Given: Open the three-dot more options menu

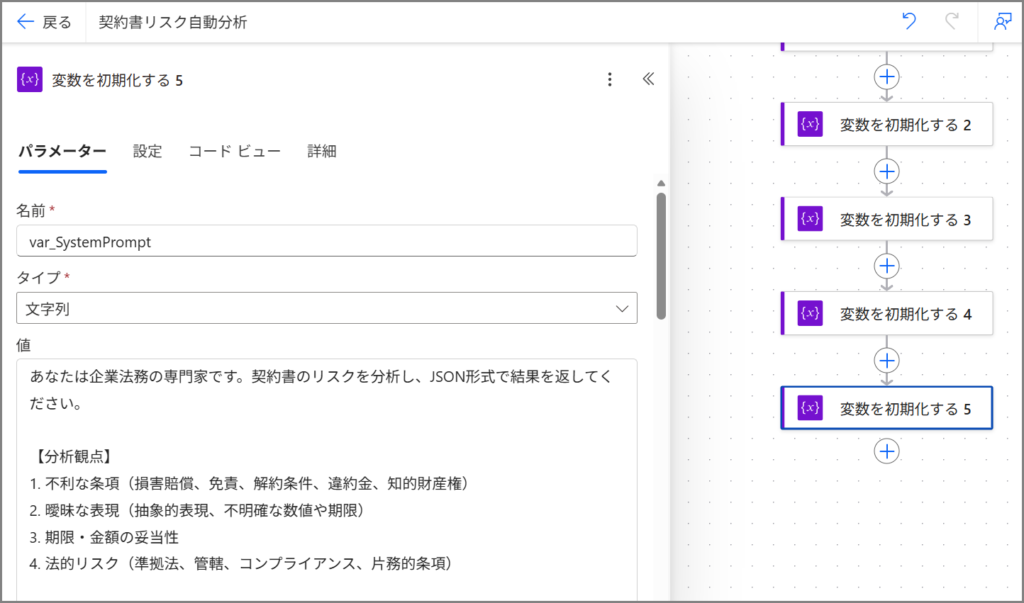Looking at the screenshot, I should click(x=610, y=80).
